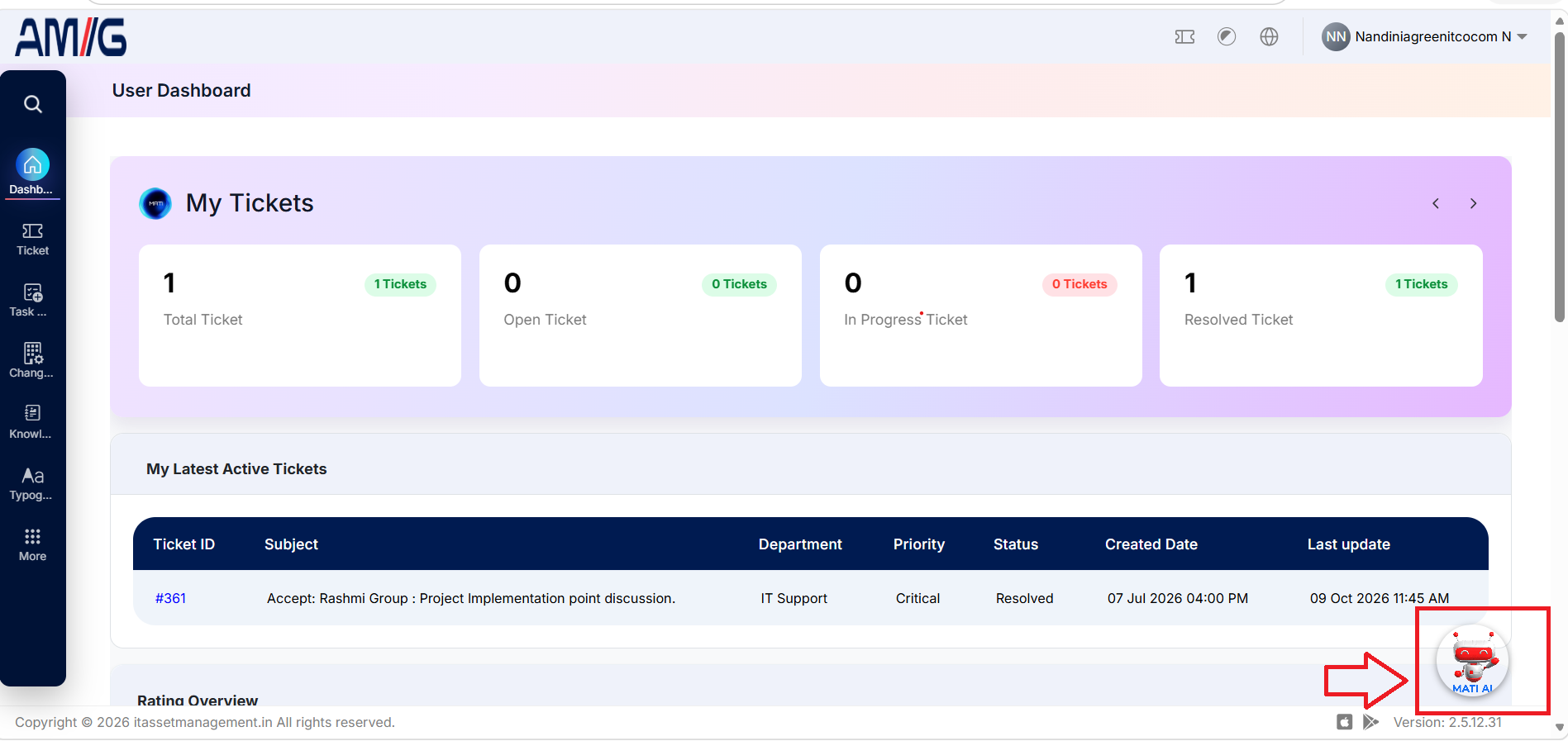Image resolution: width=1568 pixels, height=741 pixels.
Task: Open the Task section in the sidebar
Action: point(32,301)
